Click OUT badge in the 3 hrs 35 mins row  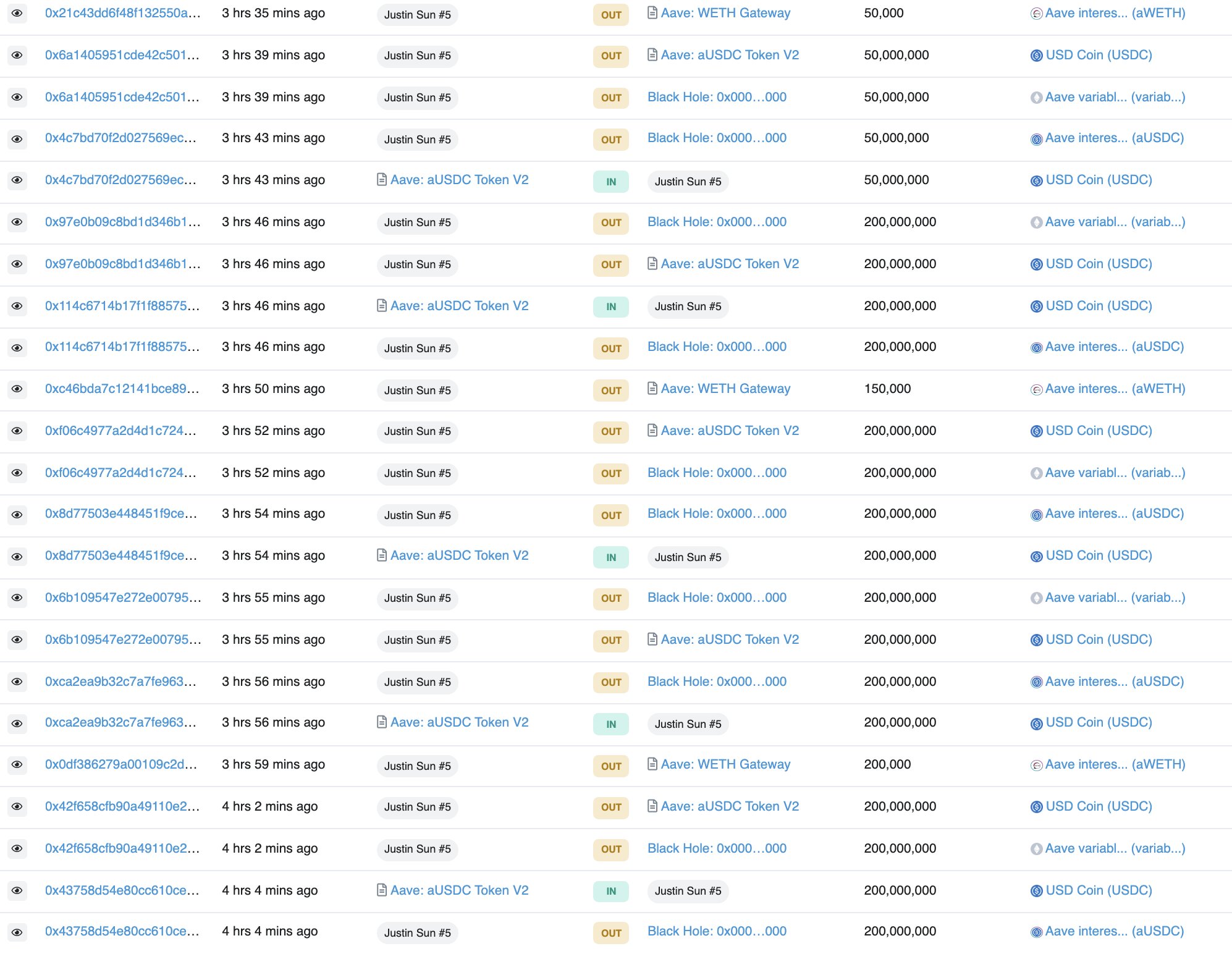(610, 15)
